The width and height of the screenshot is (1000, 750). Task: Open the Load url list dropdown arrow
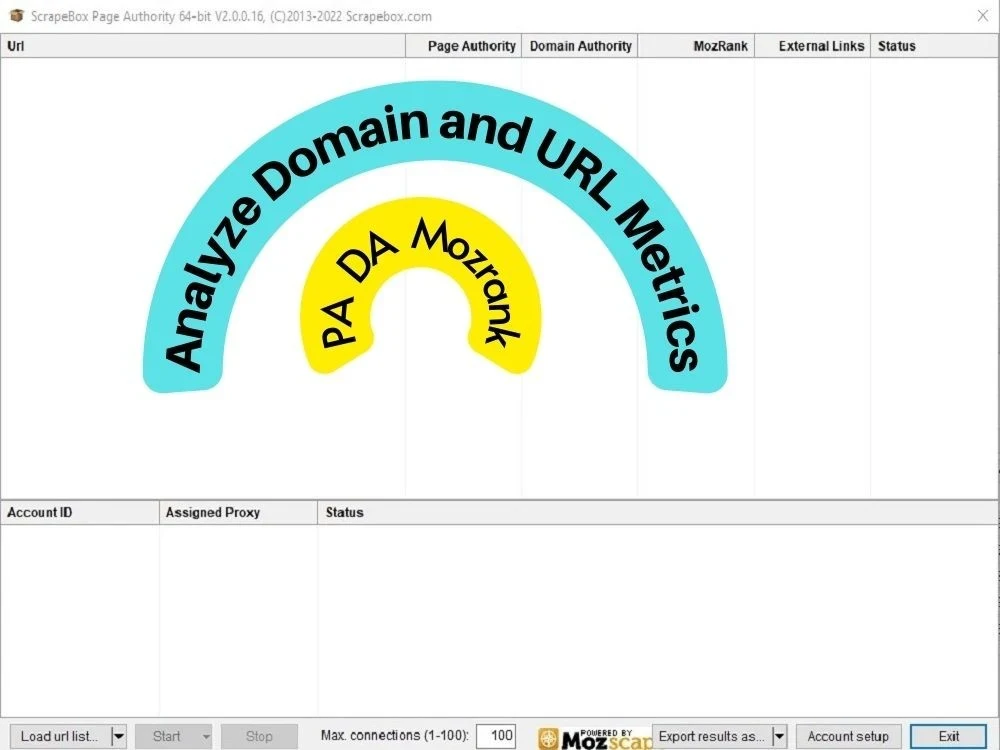[x=119, y=736]
